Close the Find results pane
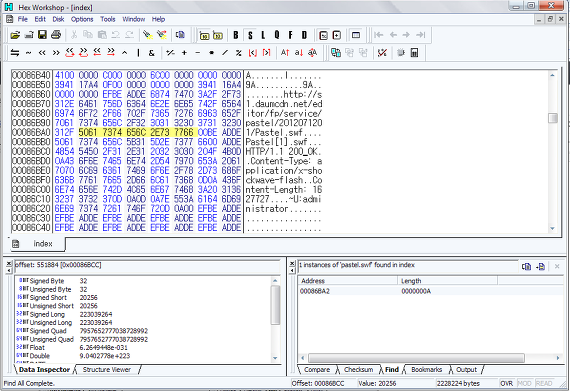 point(292,263)
